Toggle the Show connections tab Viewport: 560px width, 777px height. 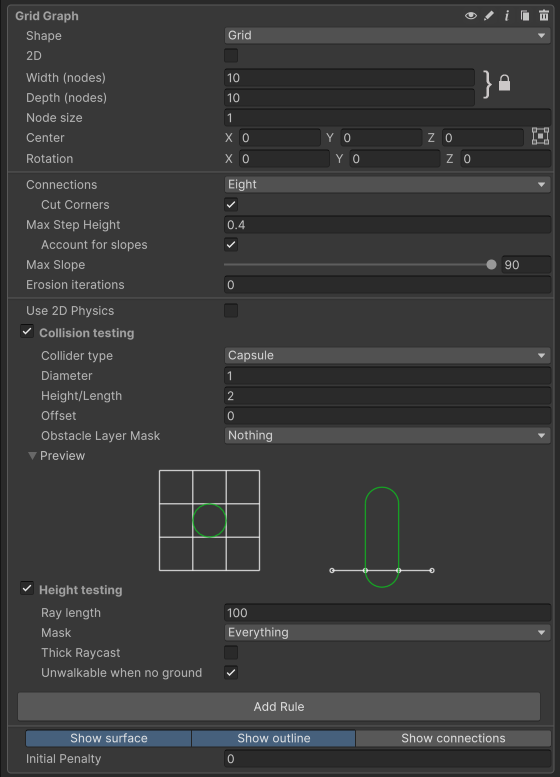pos(453,738)
